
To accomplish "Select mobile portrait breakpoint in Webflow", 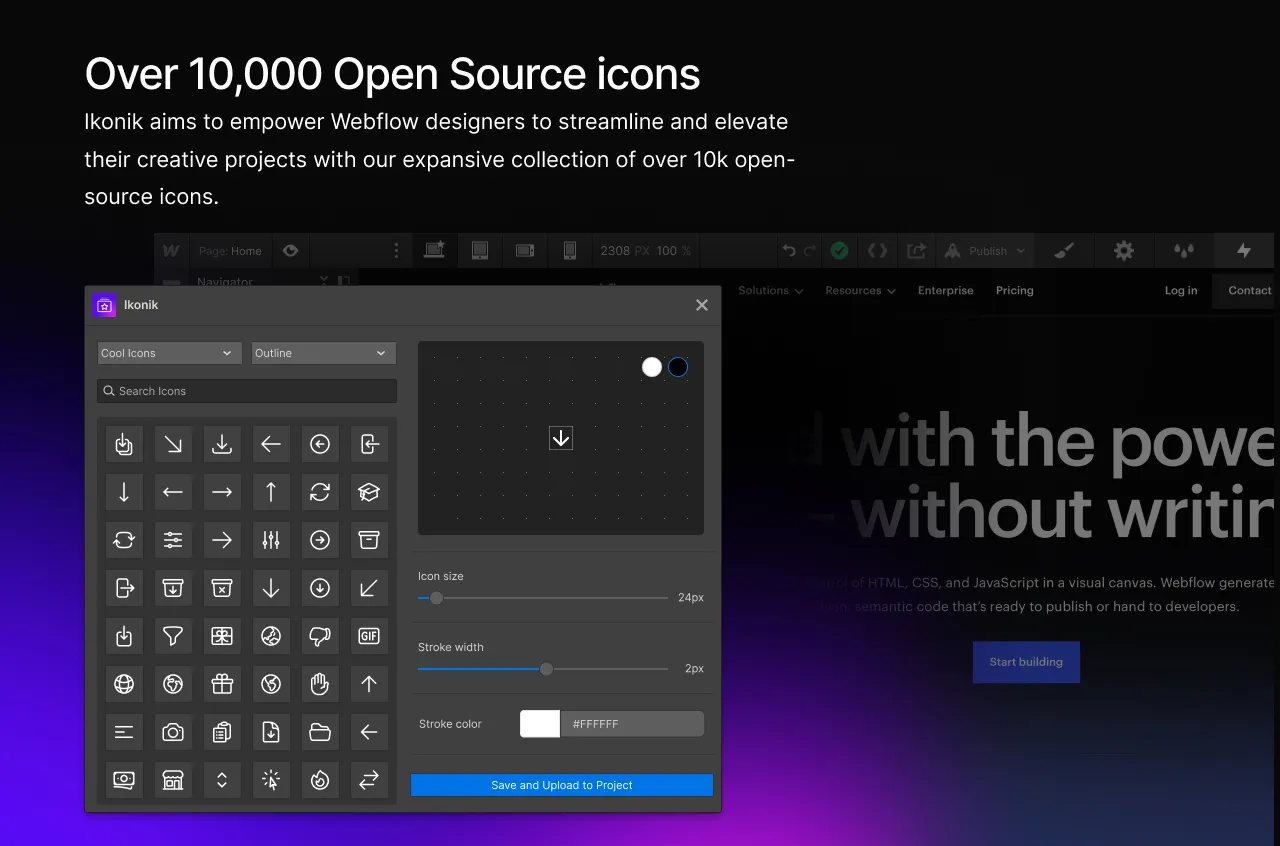I will [570, 251].
